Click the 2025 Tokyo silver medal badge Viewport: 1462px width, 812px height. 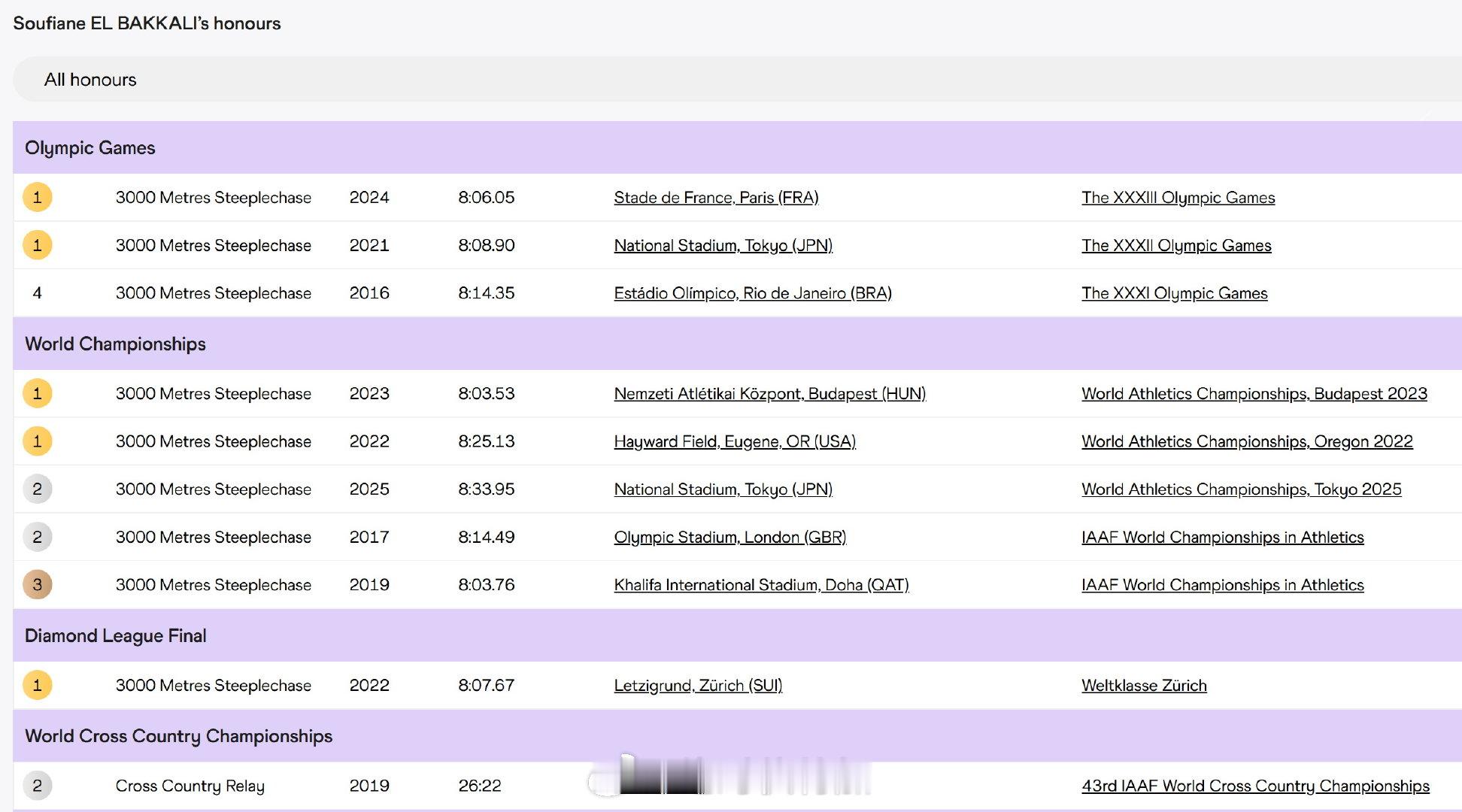[37, 489]
